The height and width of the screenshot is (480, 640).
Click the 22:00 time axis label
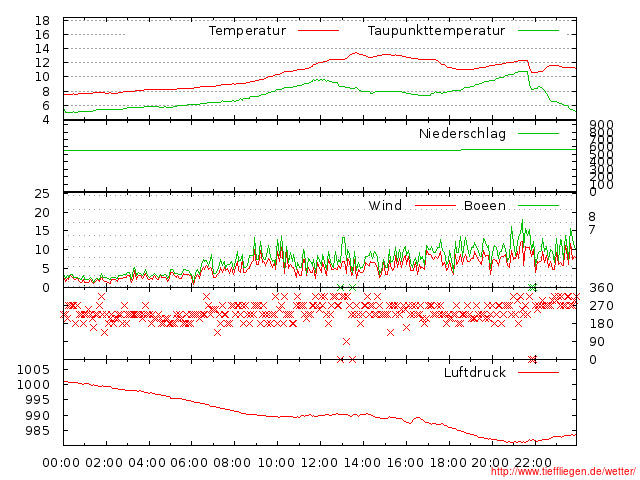point(533,463)
